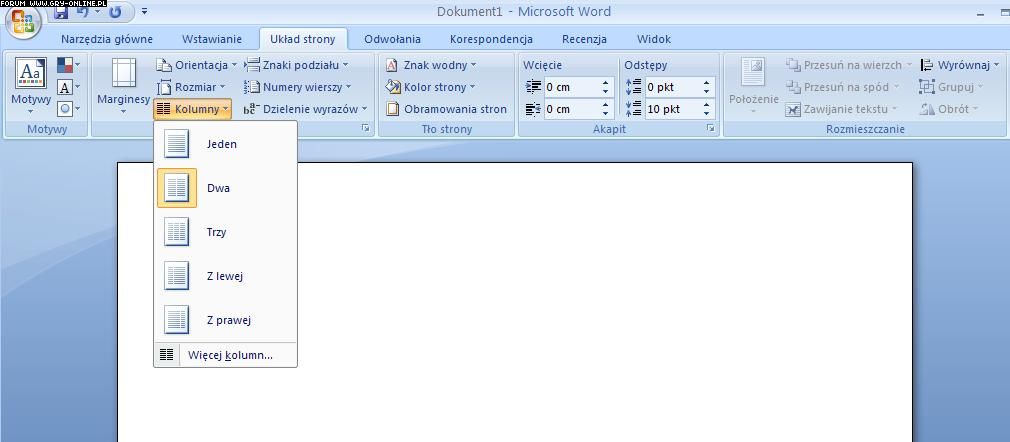The width and height of the screenshot is (1010, 442).
Task: Open page setup dialog launcher
Action: [x=366, y=129]
